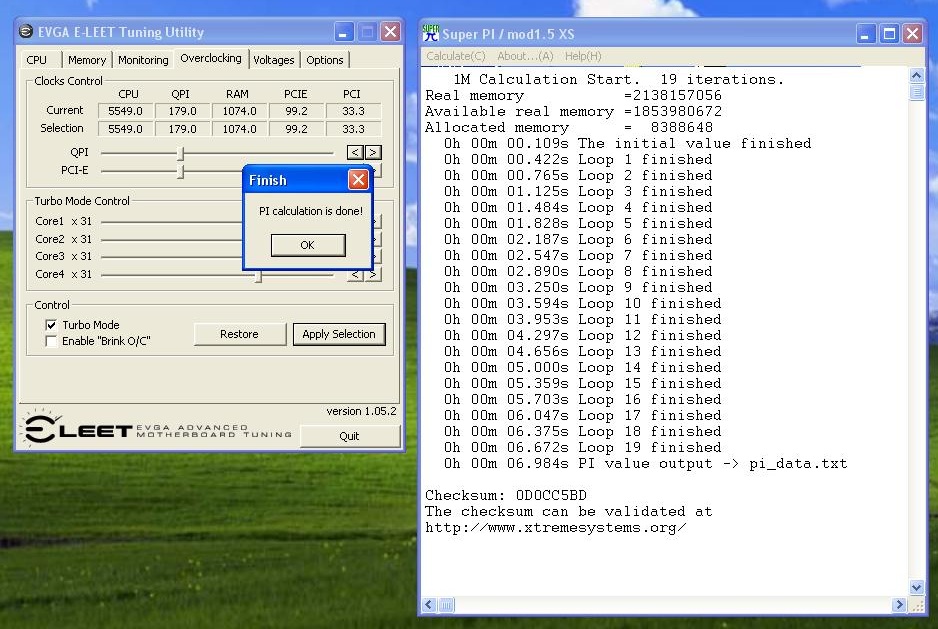This screenshot has width=938, height=629.
Task: Select the Overclocking tab
Action: point(211,58)
